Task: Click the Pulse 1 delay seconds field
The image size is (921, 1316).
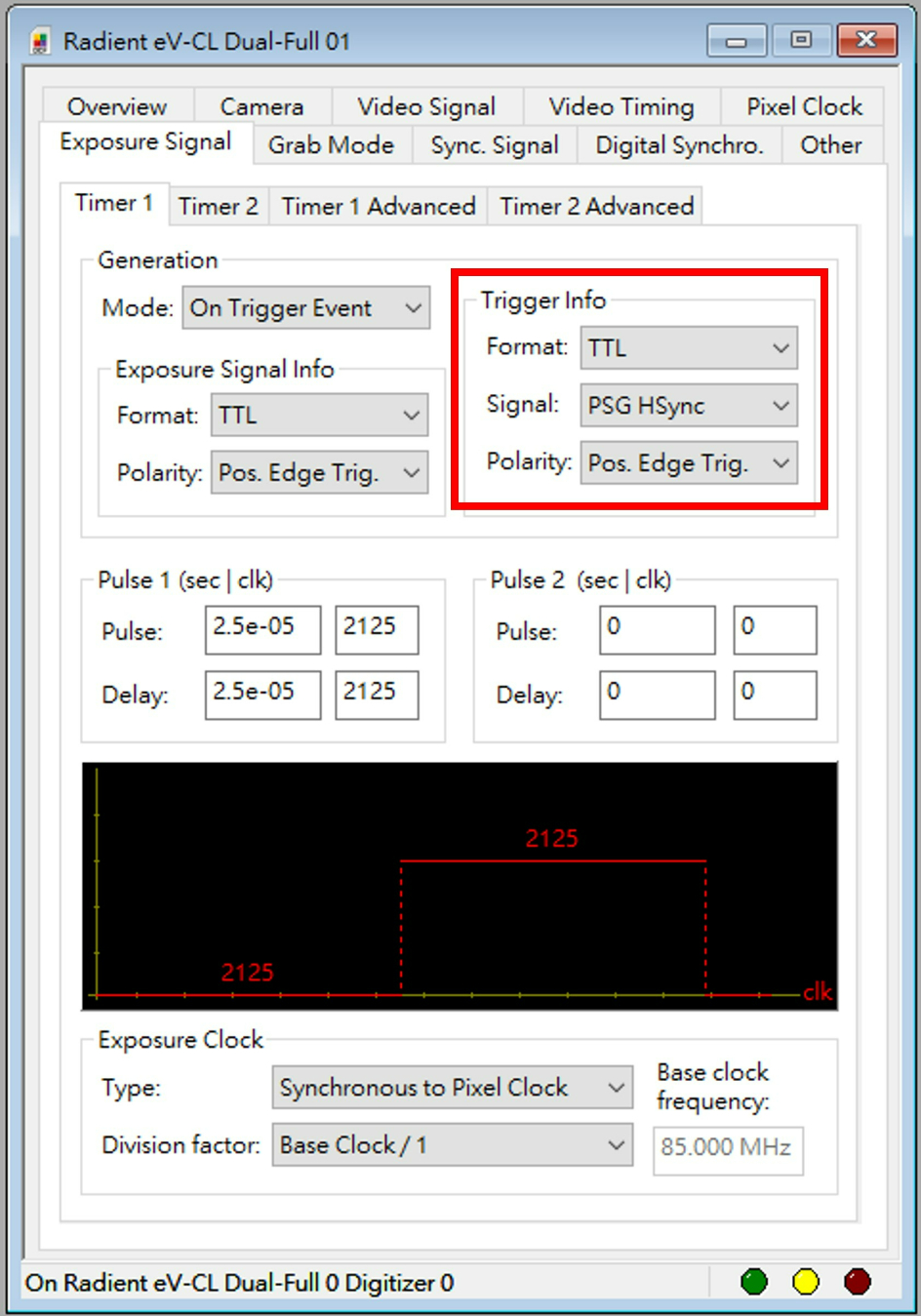Action: pos(262,695)
